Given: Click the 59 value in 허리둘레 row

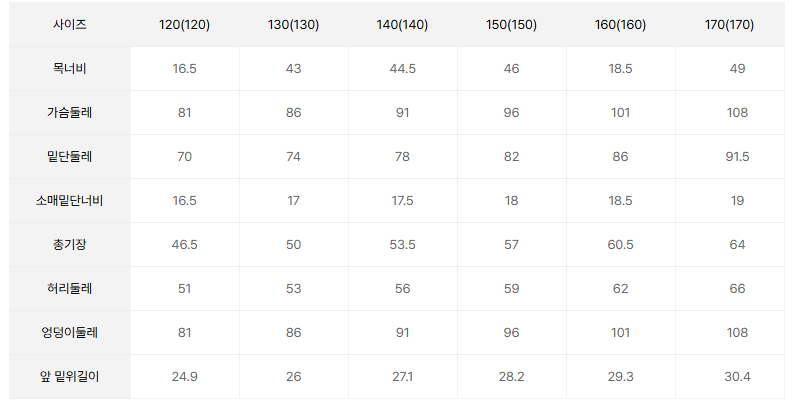Looking at the screenshot, I should (512, 288).
